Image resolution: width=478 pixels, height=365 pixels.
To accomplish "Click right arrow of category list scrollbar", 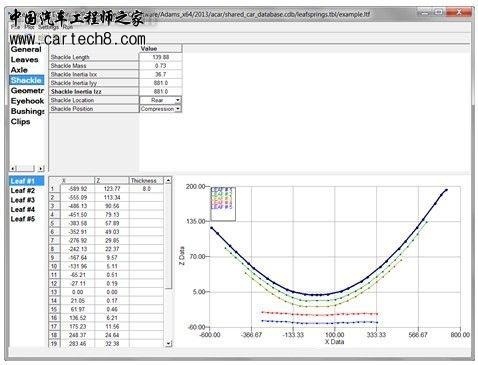I will point(41,168).
